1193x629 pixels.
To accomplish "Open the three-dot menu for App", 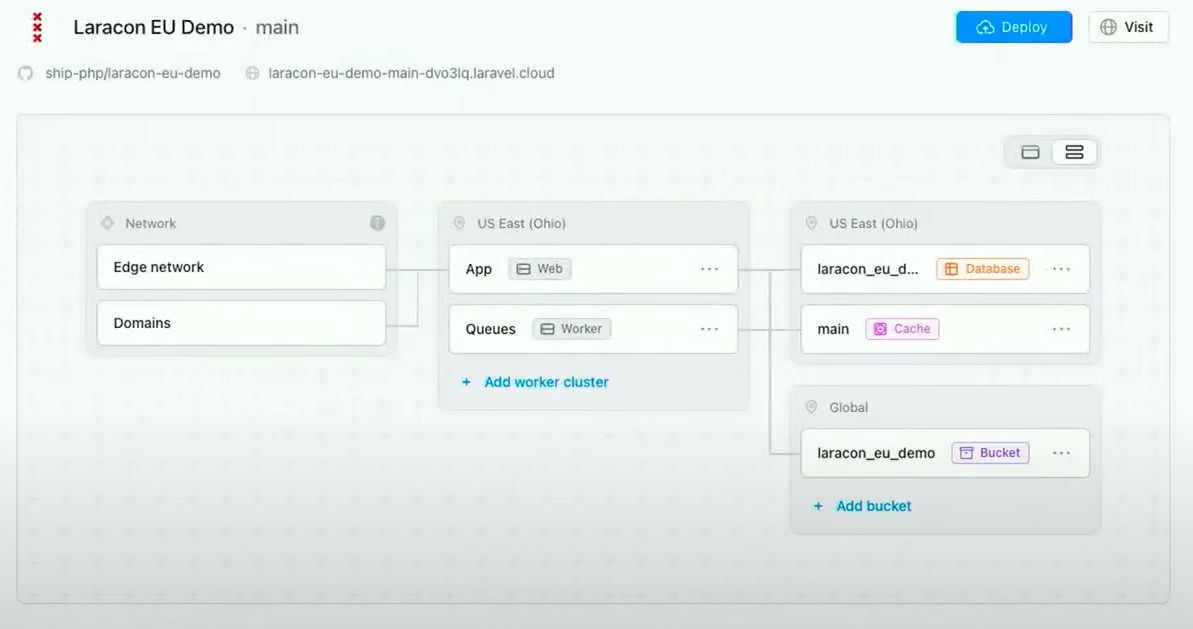I will point(709,268).
